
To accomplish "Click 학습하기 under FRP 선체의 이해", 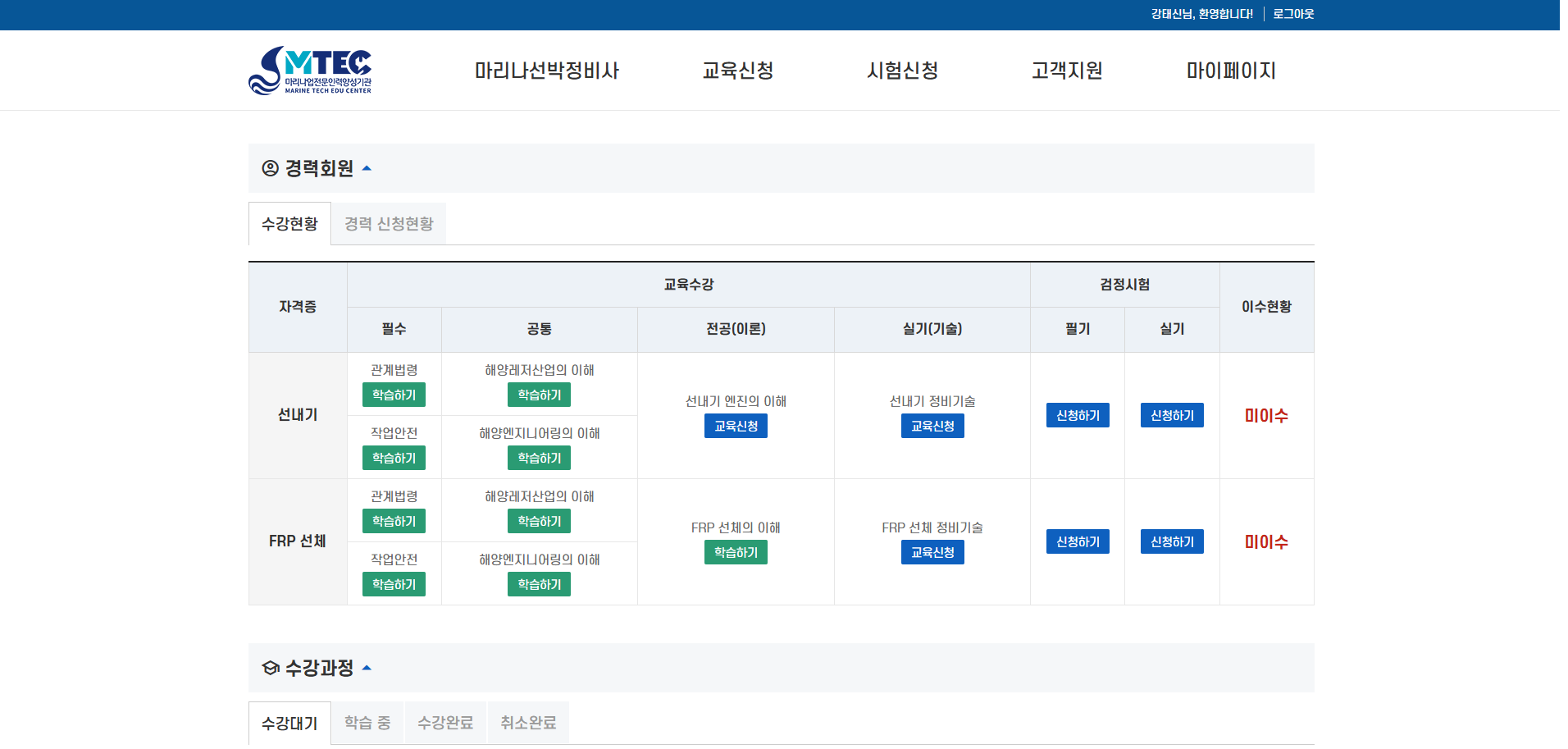I will pos(736,552).
